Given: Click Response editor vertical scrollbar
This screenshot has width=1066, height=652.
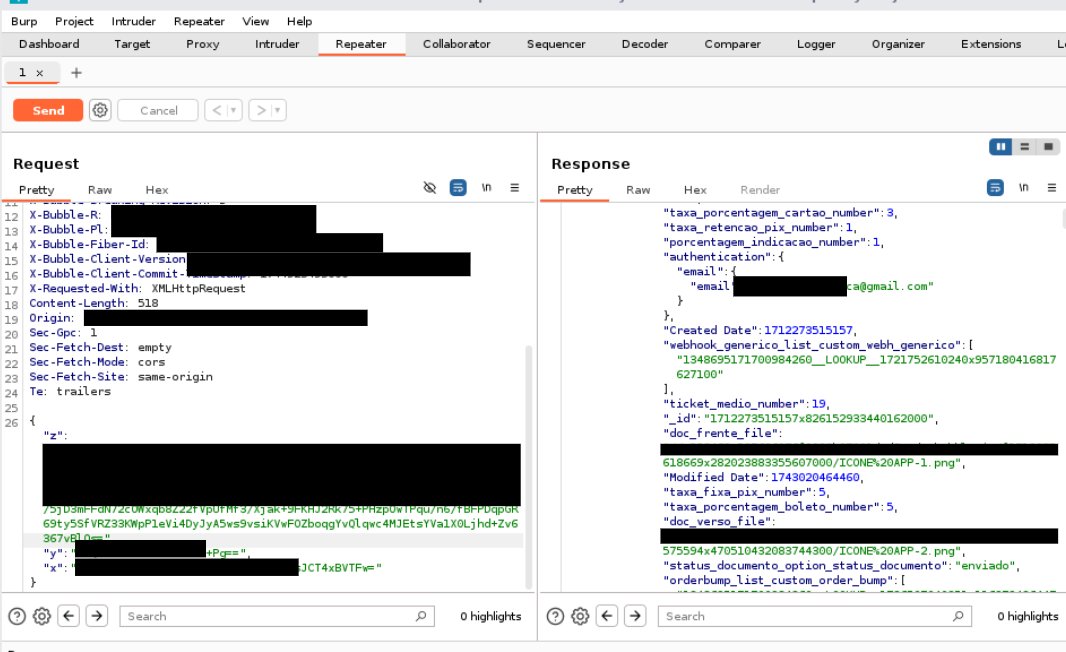Looking at the screenshot, I should [1063, 218].
